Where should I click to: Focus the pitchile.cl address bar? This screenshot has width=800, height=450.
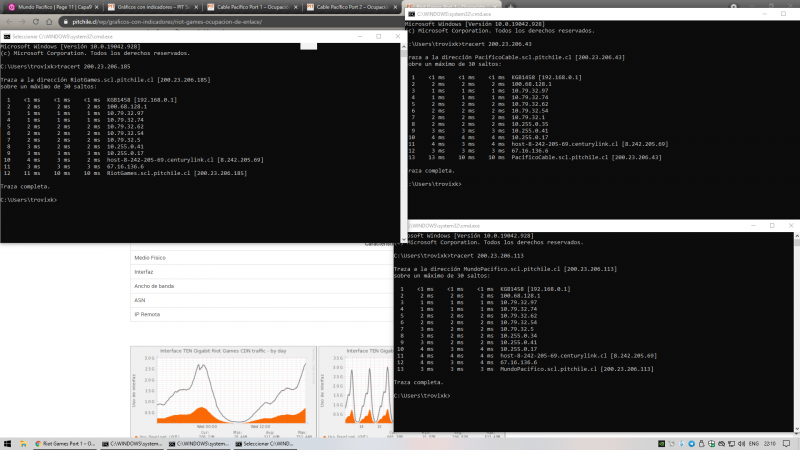click(x=232, y=22)
